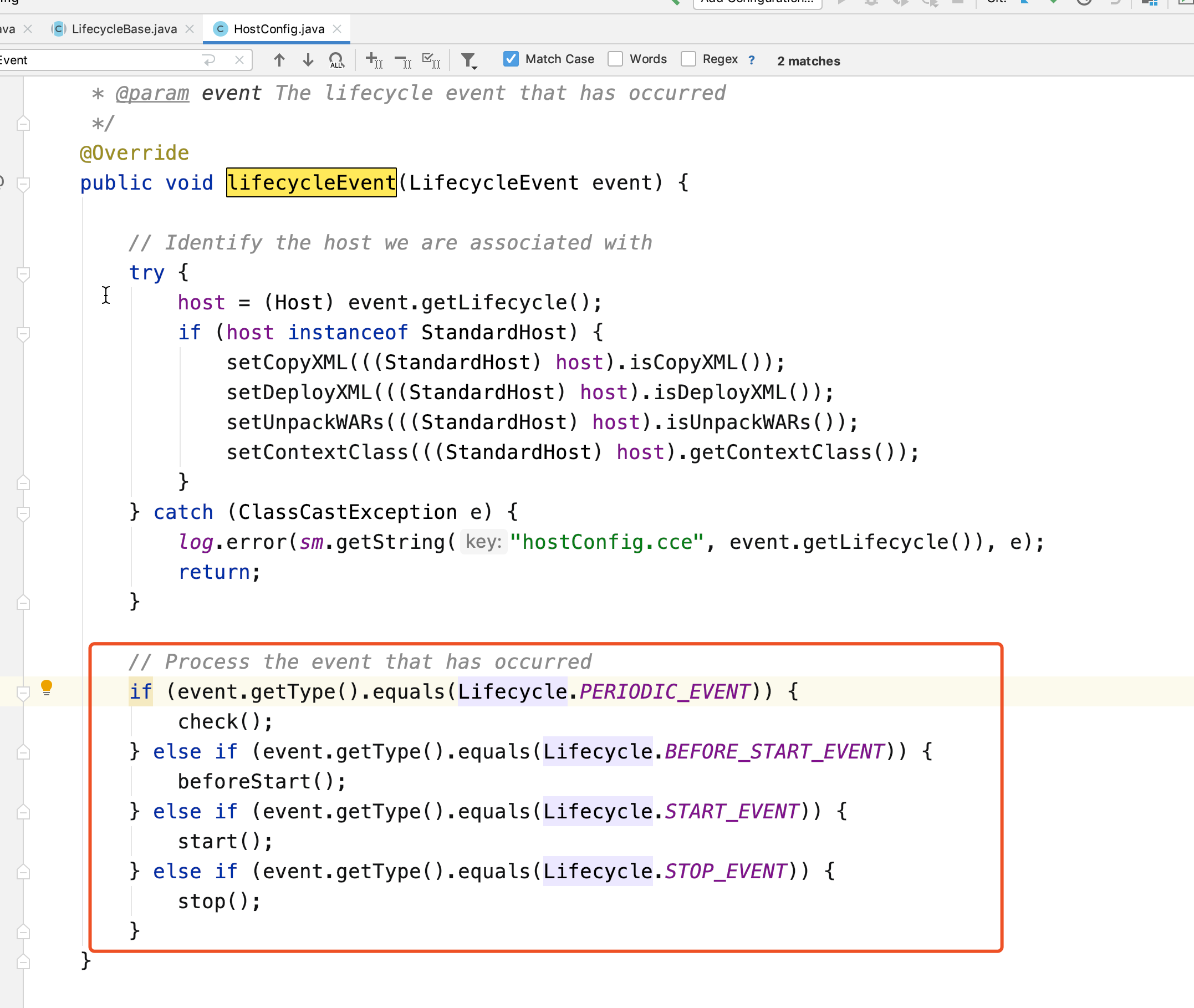Click inside the search text field
Screen dimensions: 1194x1008
point(103,60)
